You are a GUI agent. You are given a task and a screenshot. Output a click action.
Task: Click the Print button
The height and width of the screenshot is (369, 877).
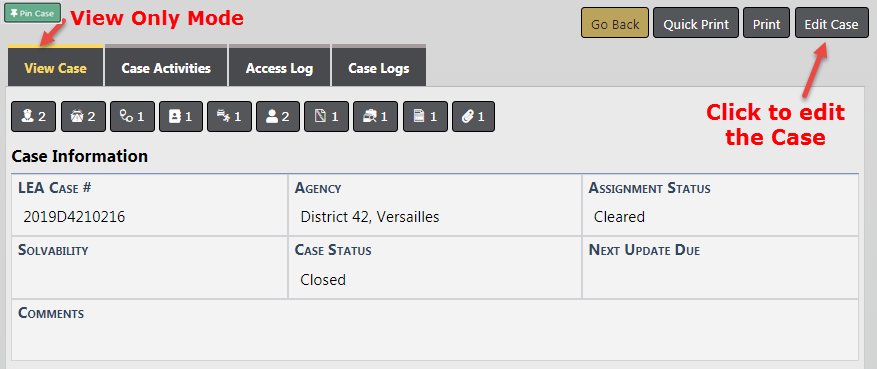pos(766,23)
